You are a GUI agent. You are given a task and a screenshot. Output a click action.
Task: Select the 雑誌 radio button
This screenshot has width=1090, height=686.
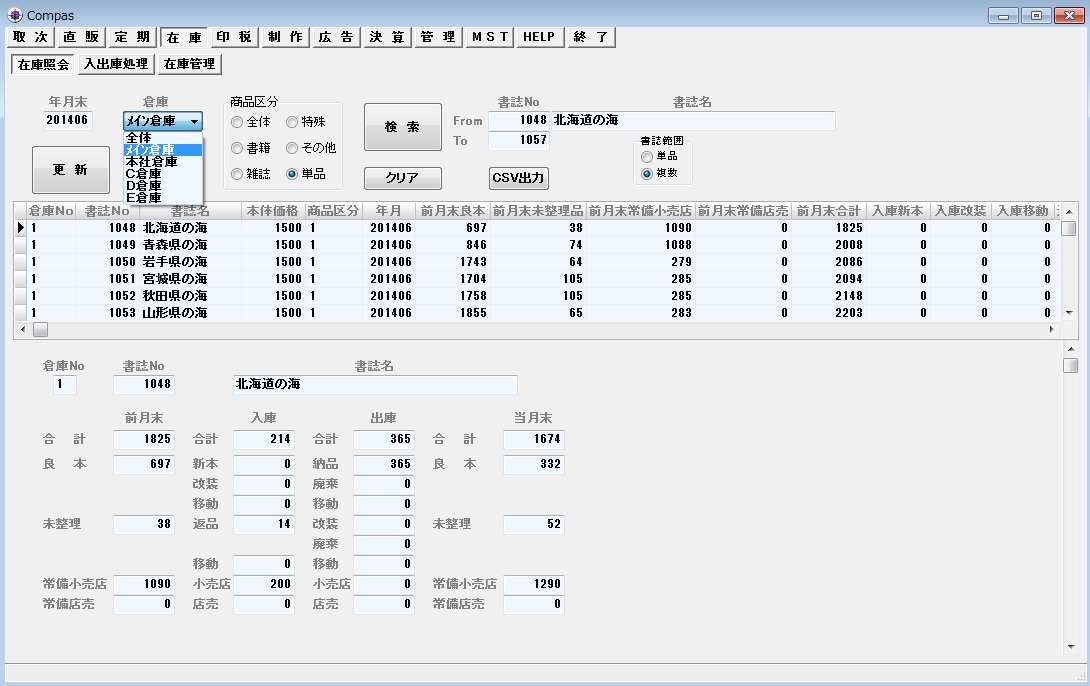tap(237, 174)
